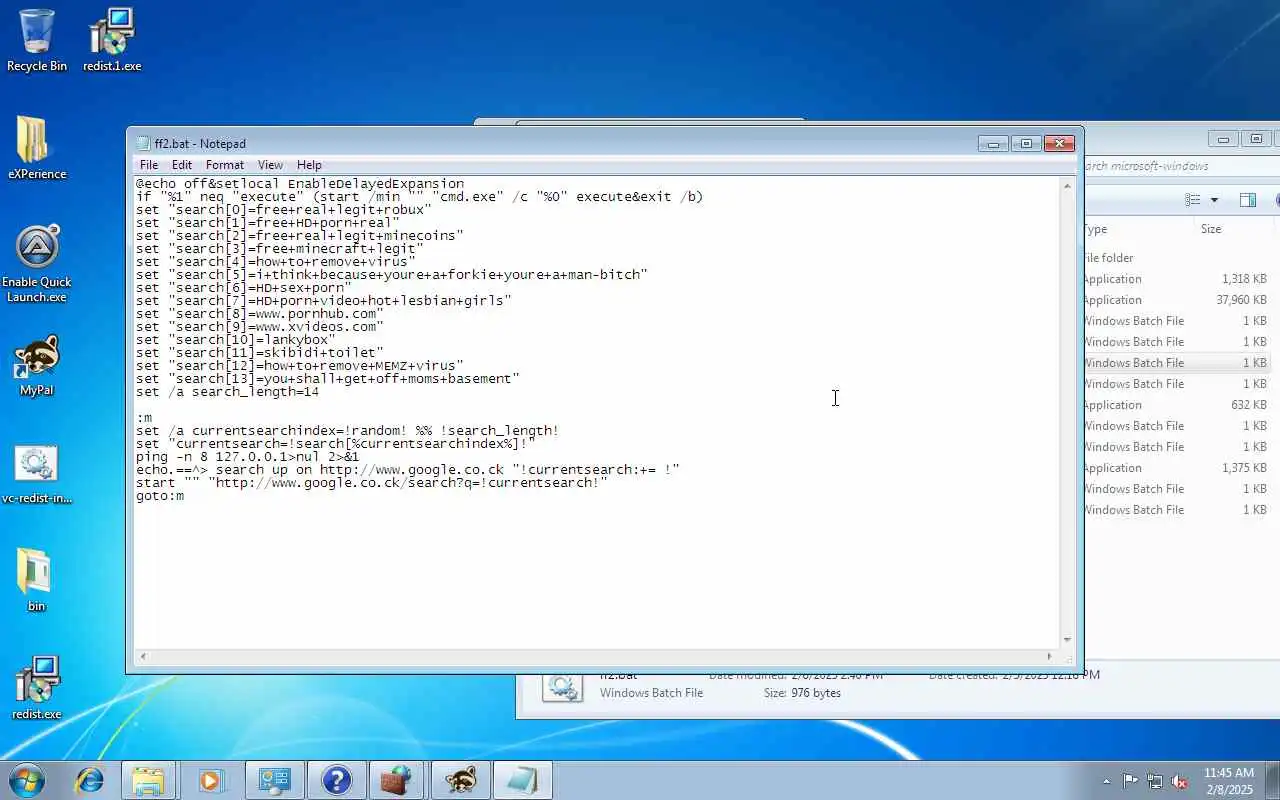The height and width of the screenshot is (800, 1280).
Task: Click the monitor settings taskbar icon
Action: click(273, 780)
